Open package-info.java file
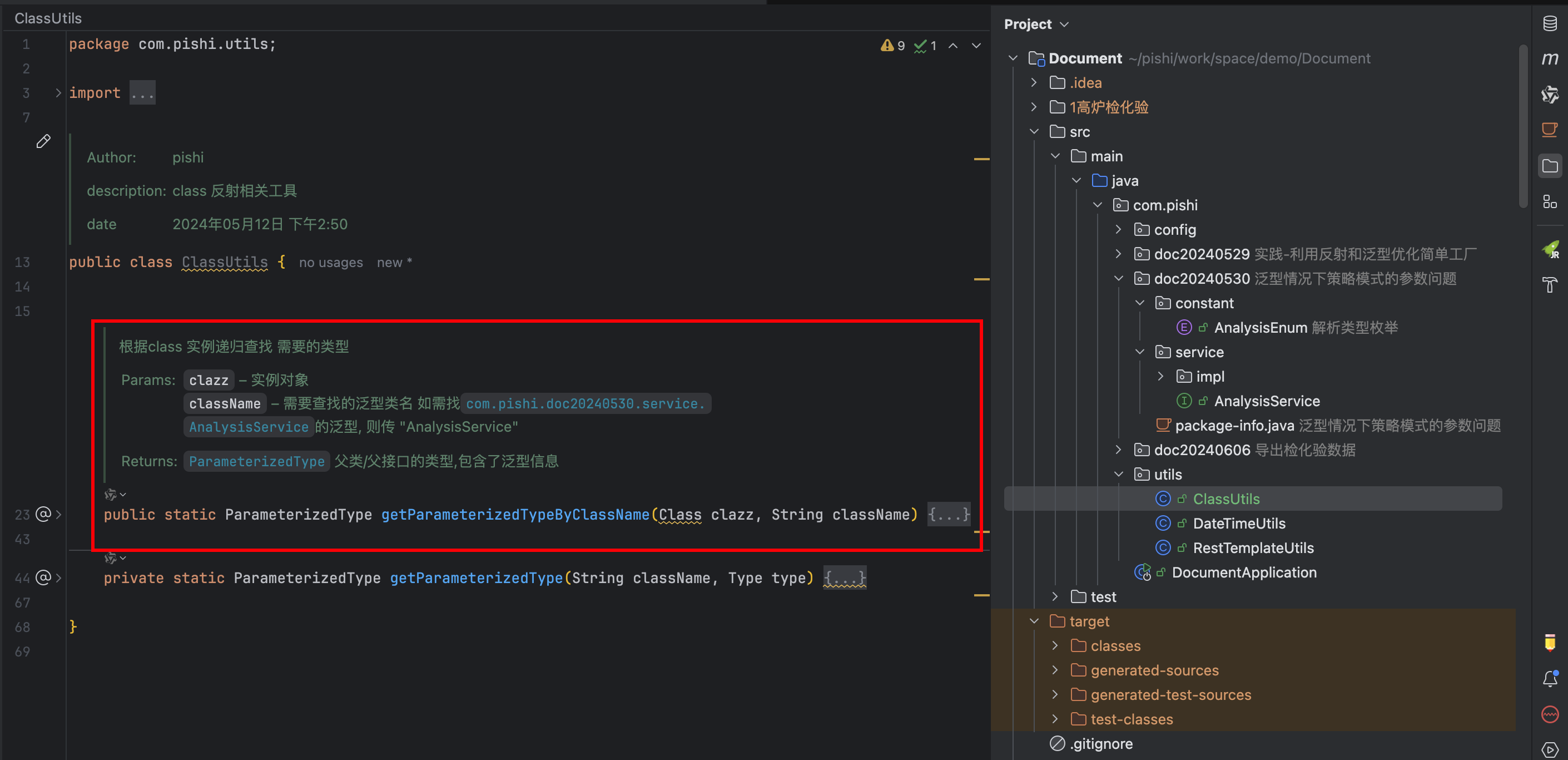Image resolution: width=1568 pixels, height=760 pixels. coord(1234,425)
